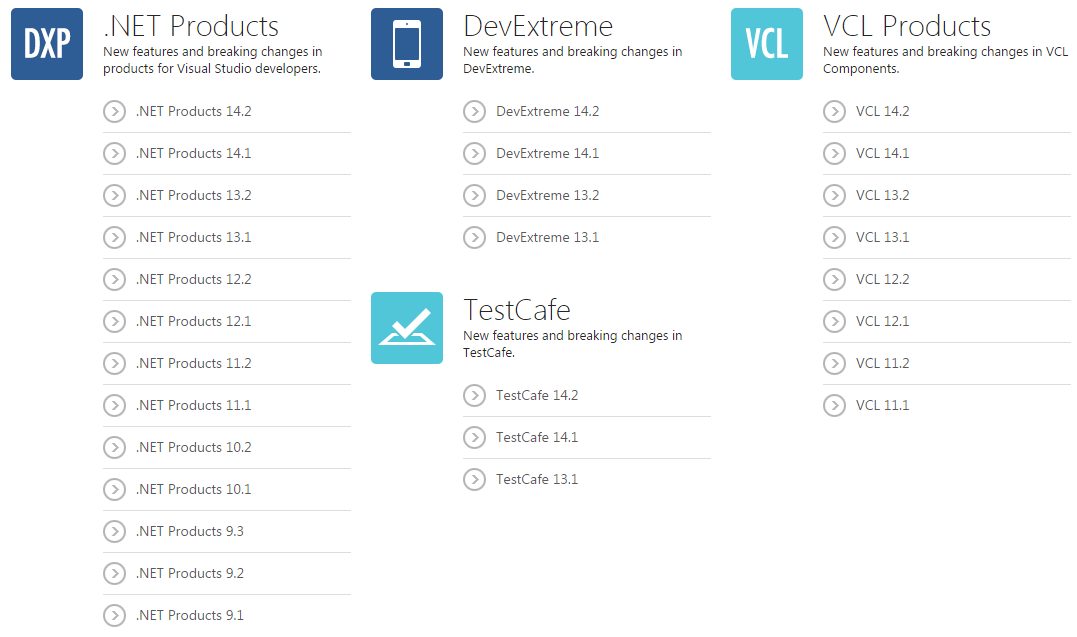
Task: Click arrow icon beside .NET Products 10.2
Action: [114, 447]
